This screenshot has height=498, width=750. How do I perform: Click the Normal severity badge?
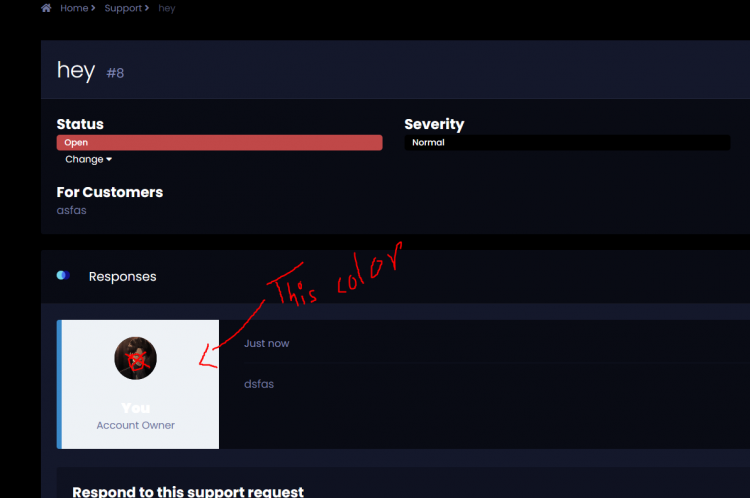[x=567, y=143]
